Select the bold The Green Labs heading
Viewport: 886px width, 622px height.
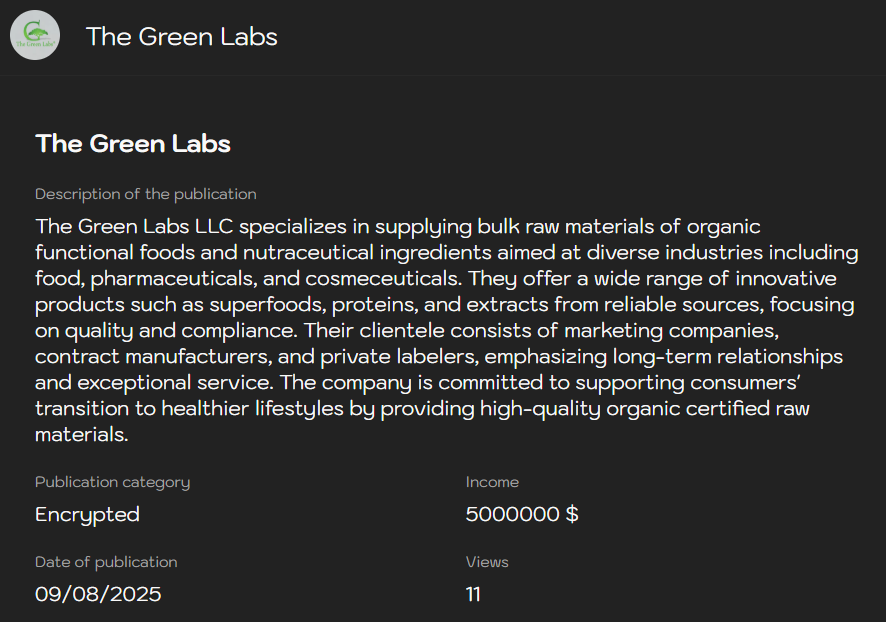tap(133, 144)
